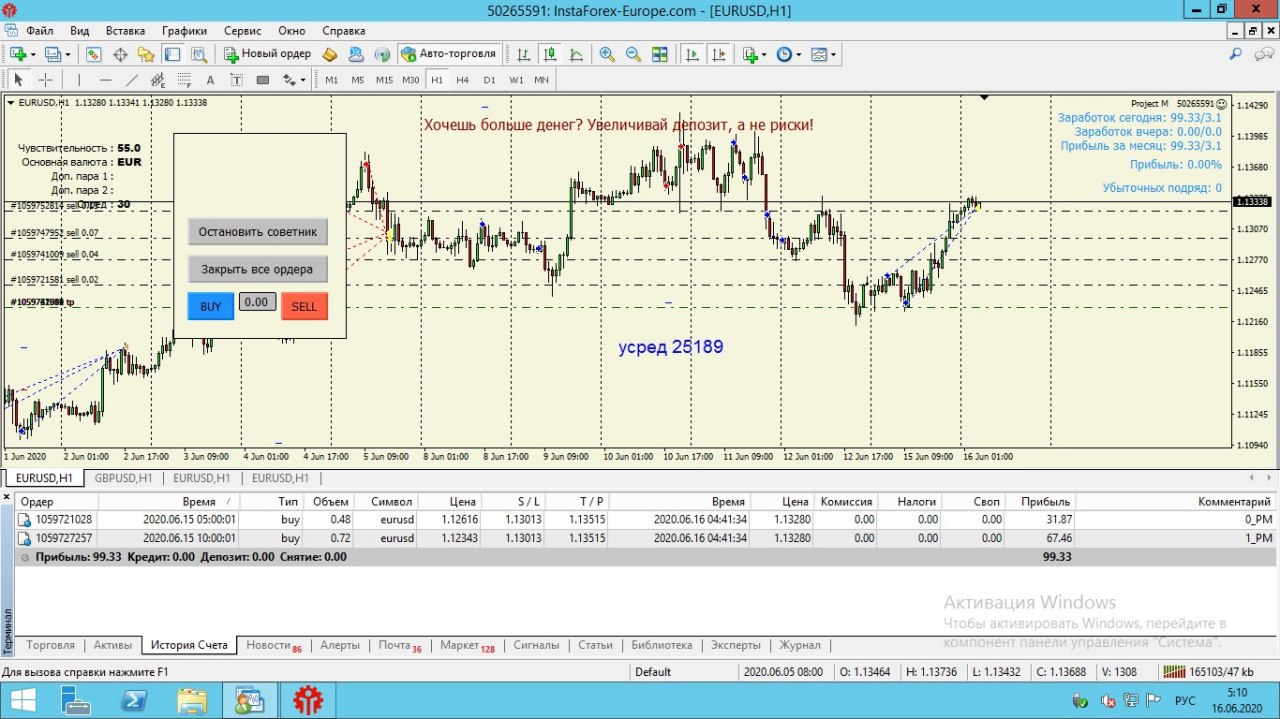Click the 0.00 lot input field
Screen dimensions: 1280x719
[x=257, y=301]
